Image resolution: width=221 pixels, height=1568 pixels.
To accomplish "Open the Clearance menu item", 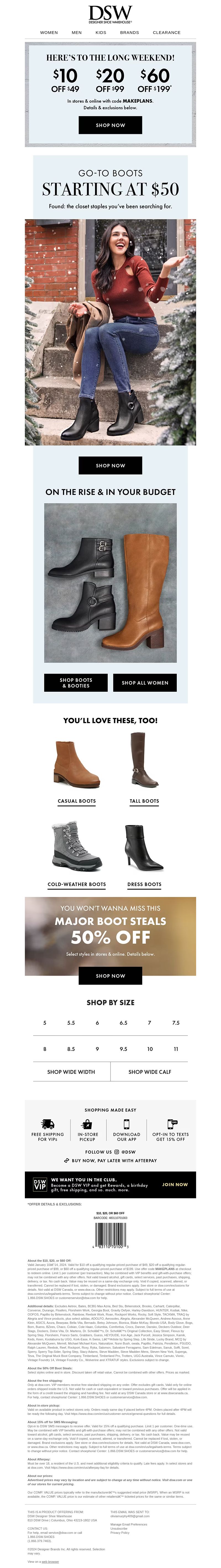I will pos(166,33).
